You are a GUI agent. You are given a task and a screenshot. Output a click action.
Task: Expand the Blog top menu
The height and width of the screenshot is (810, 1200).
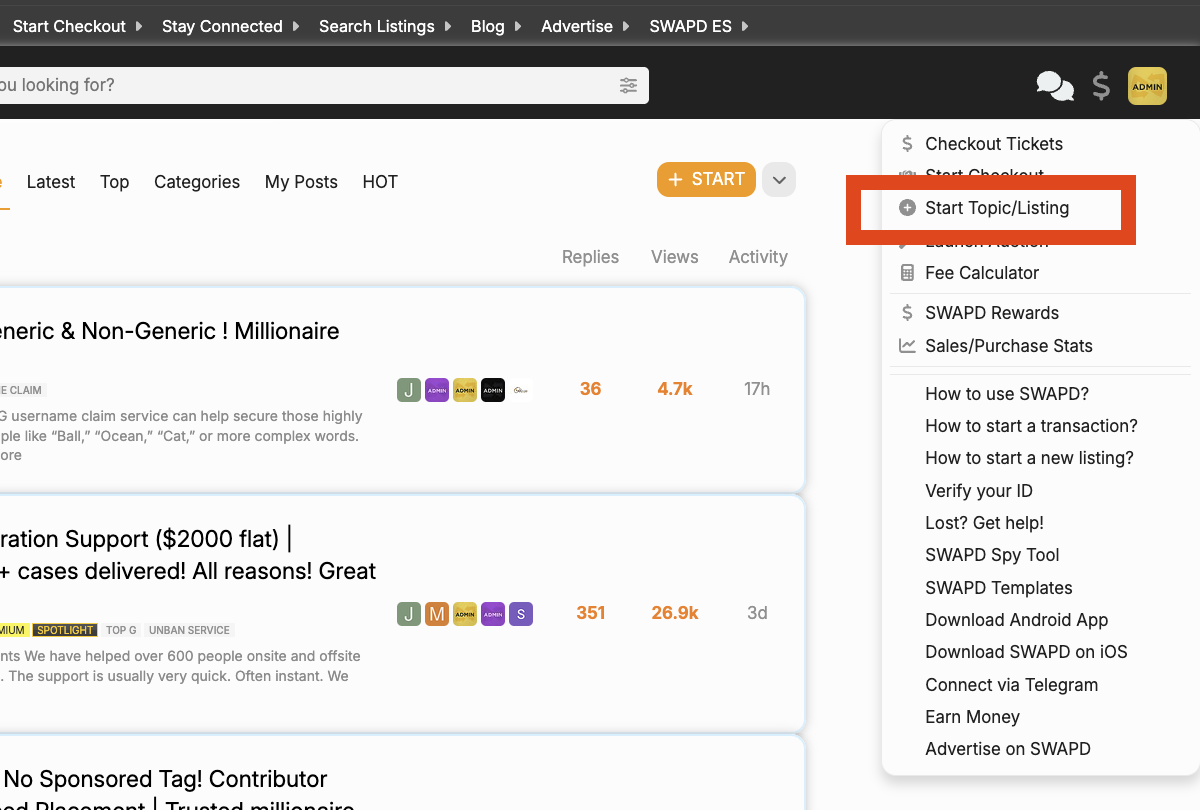point(496,26)
